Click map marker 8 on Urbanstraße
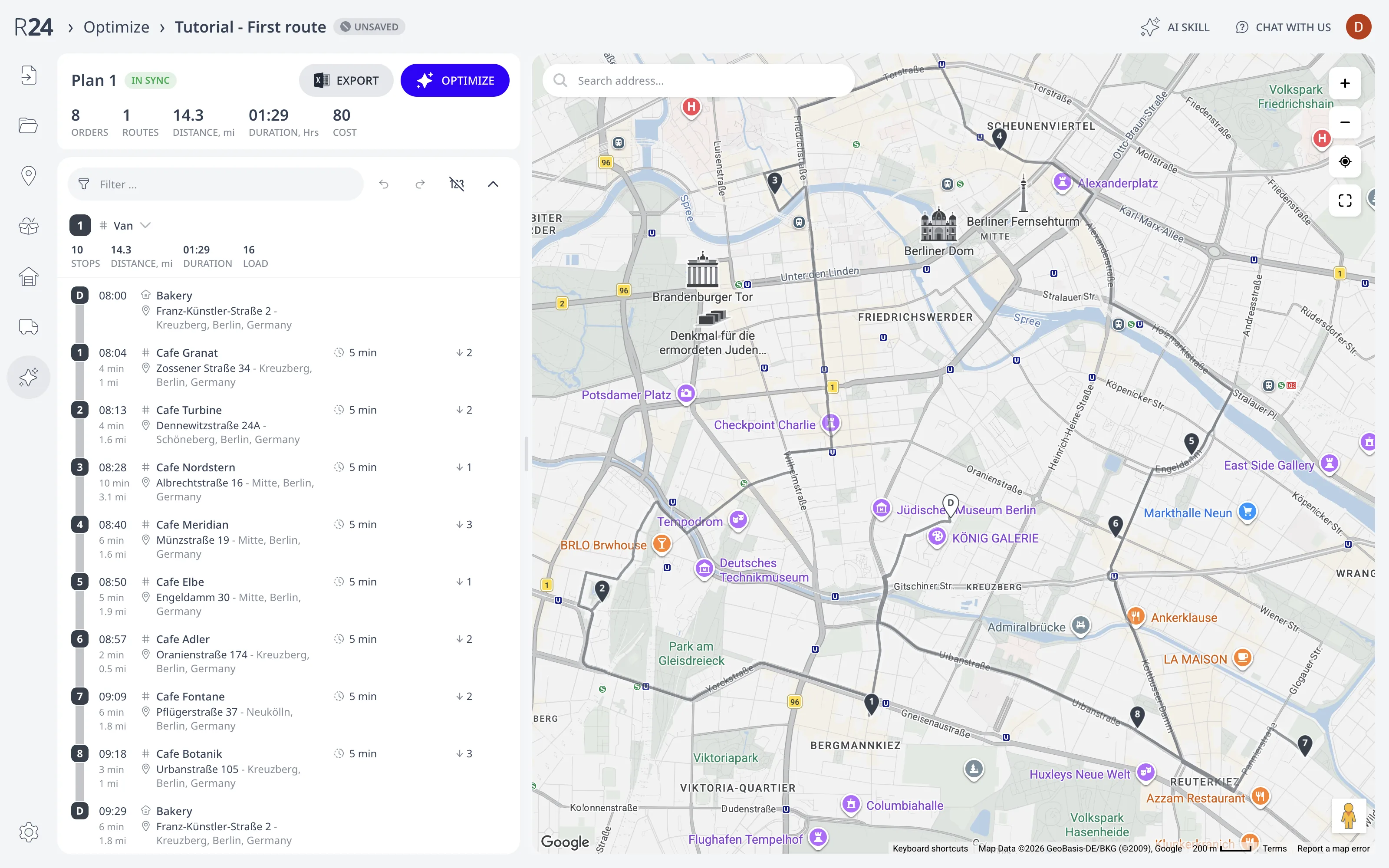 1137,717
